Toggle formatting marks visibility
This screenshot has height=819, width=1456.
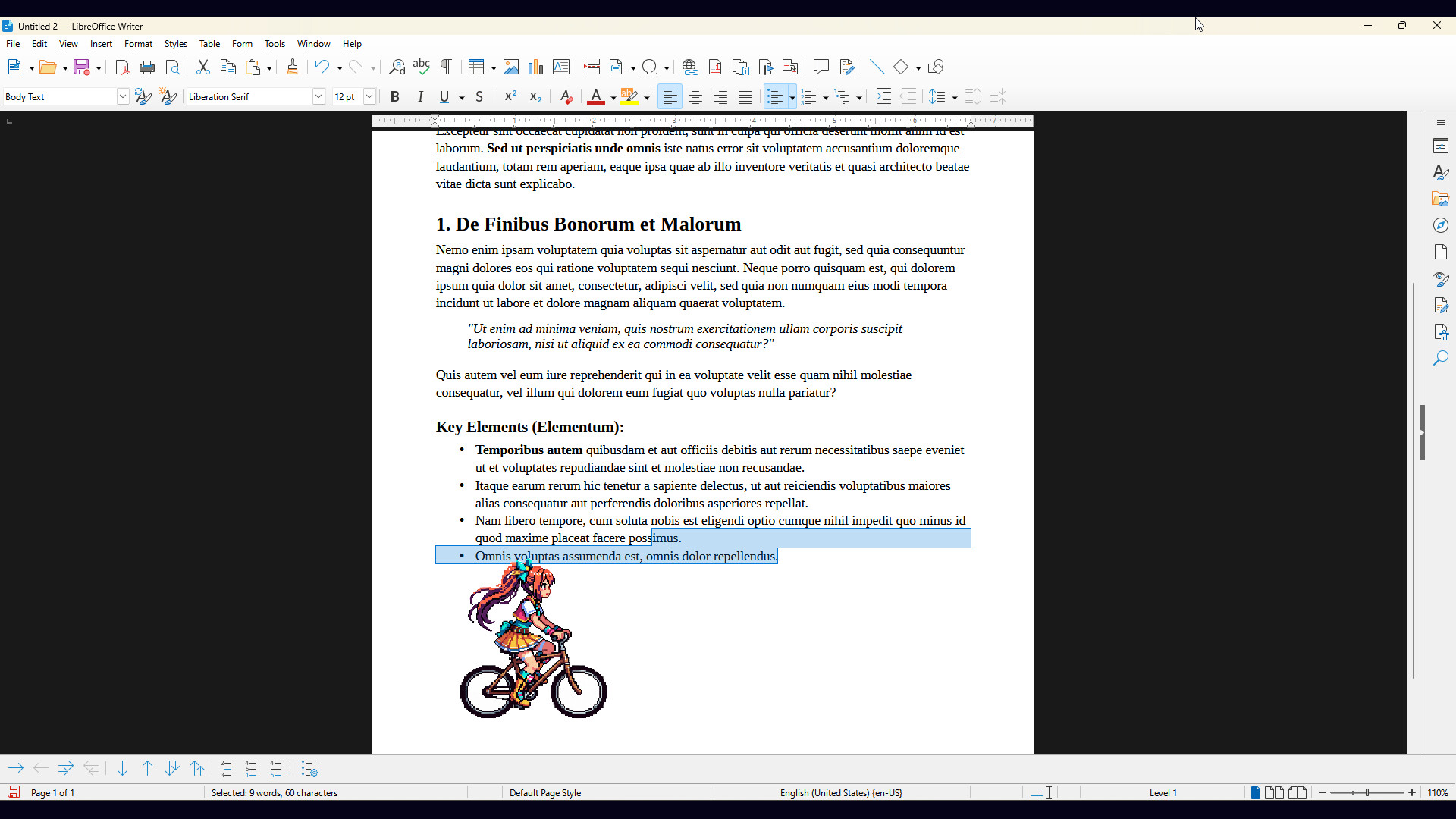[446, 67]
